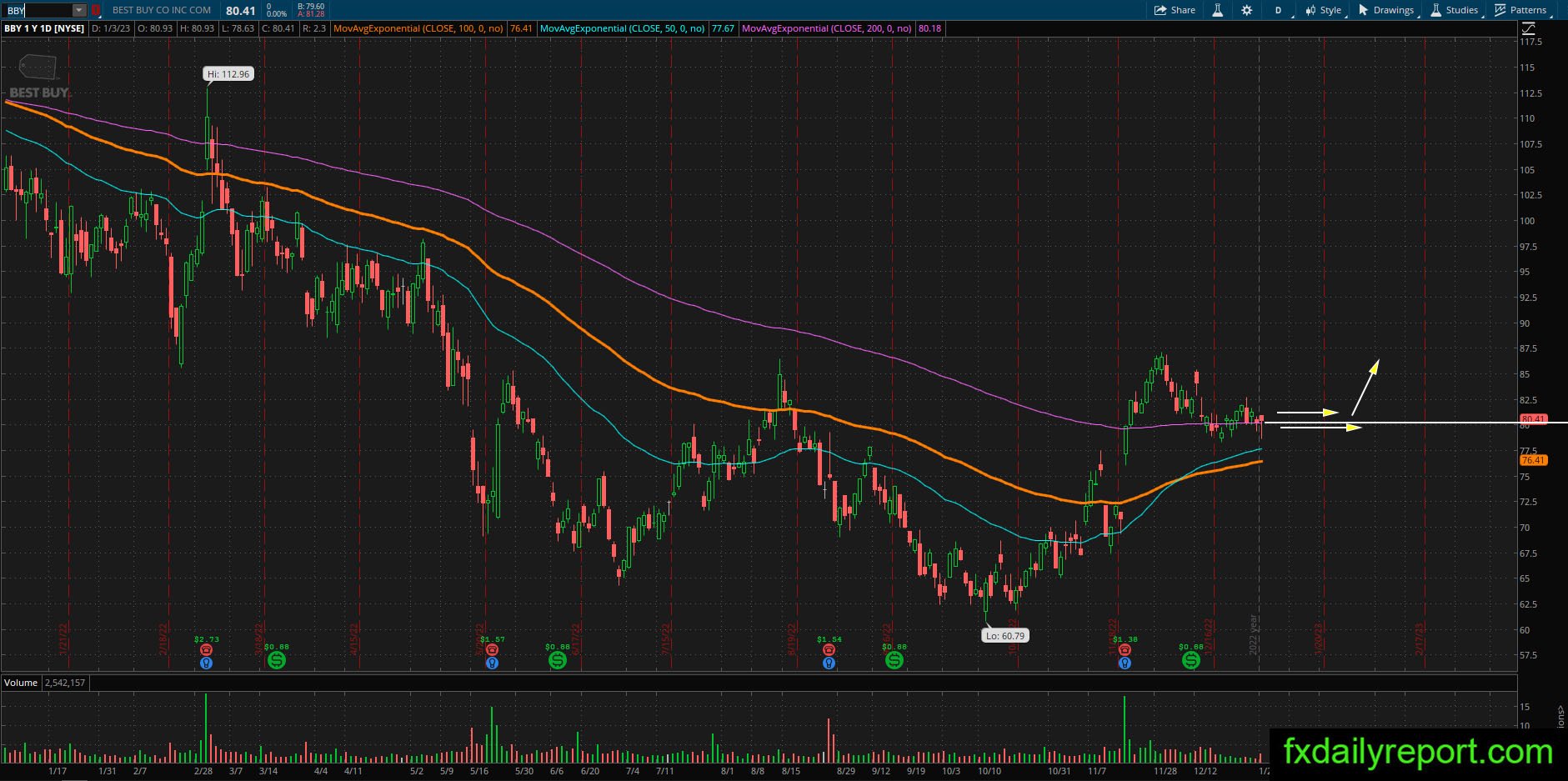Click the red symbol link icon beside BBY

[96, 10]
